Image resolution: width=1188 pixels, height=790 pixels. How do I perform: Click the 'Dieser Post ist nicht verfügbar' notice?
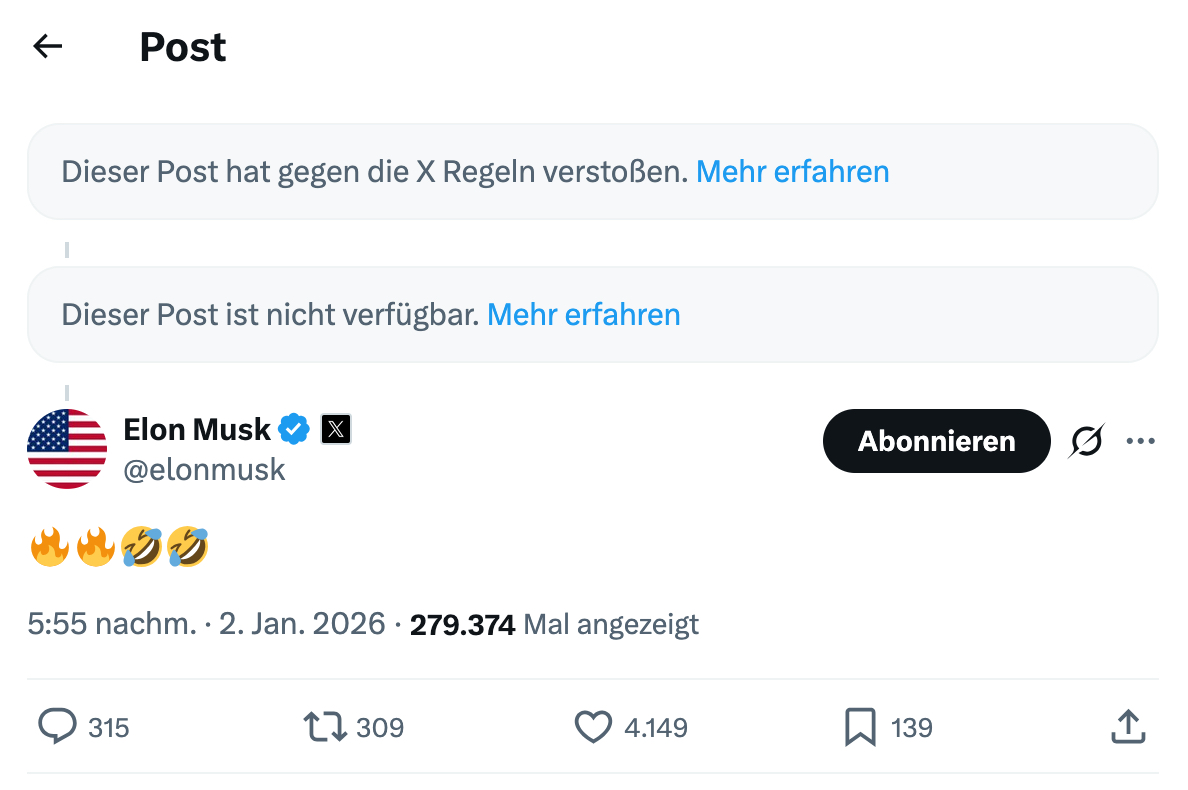270,315
